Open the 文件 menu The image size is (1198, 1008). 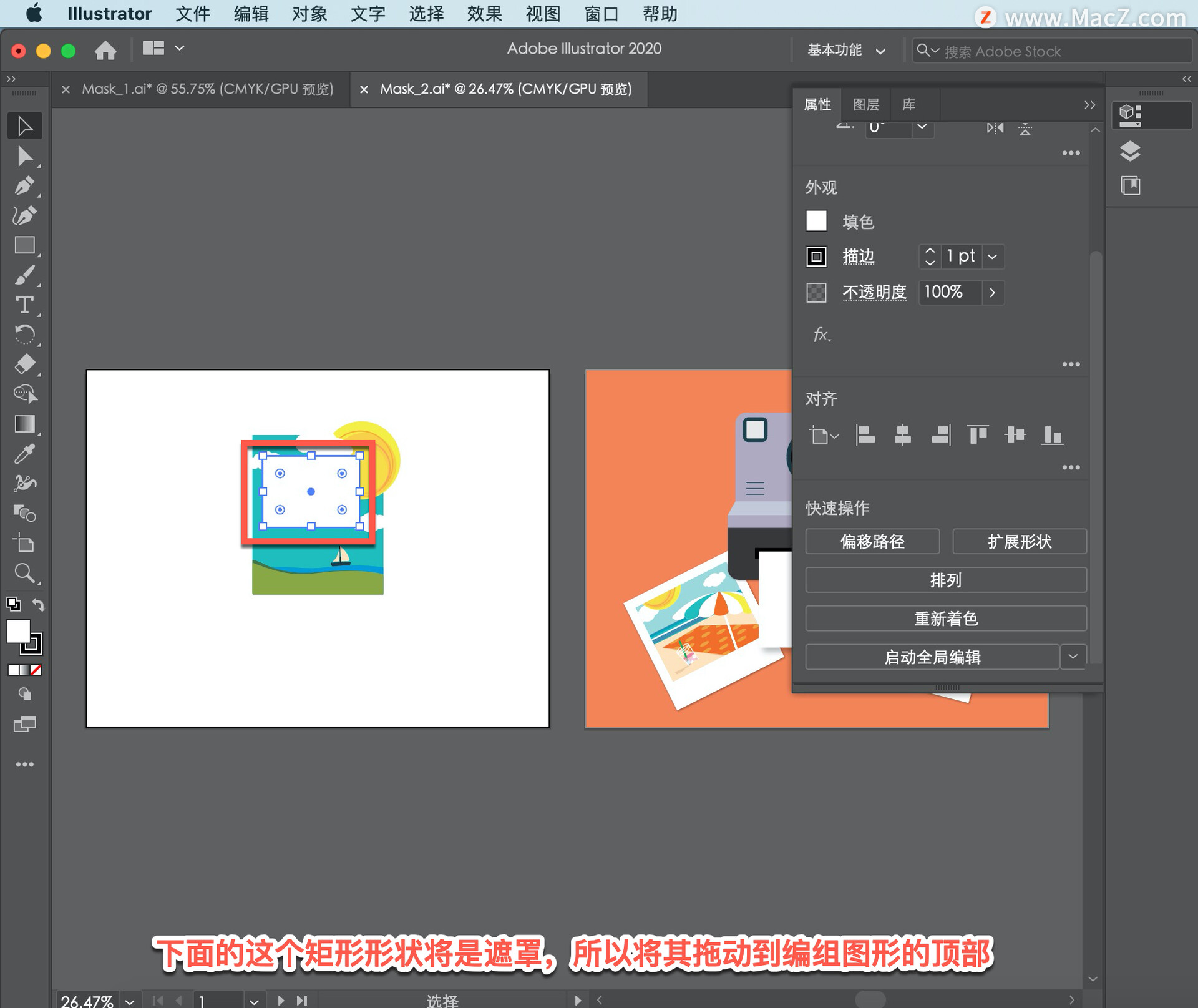click(192, 14)
